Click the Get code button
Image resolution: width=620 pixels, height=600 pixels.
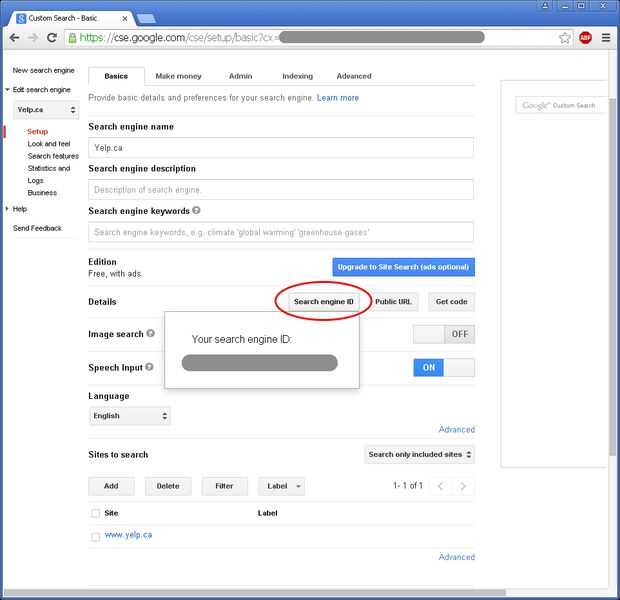click(452, 302)
